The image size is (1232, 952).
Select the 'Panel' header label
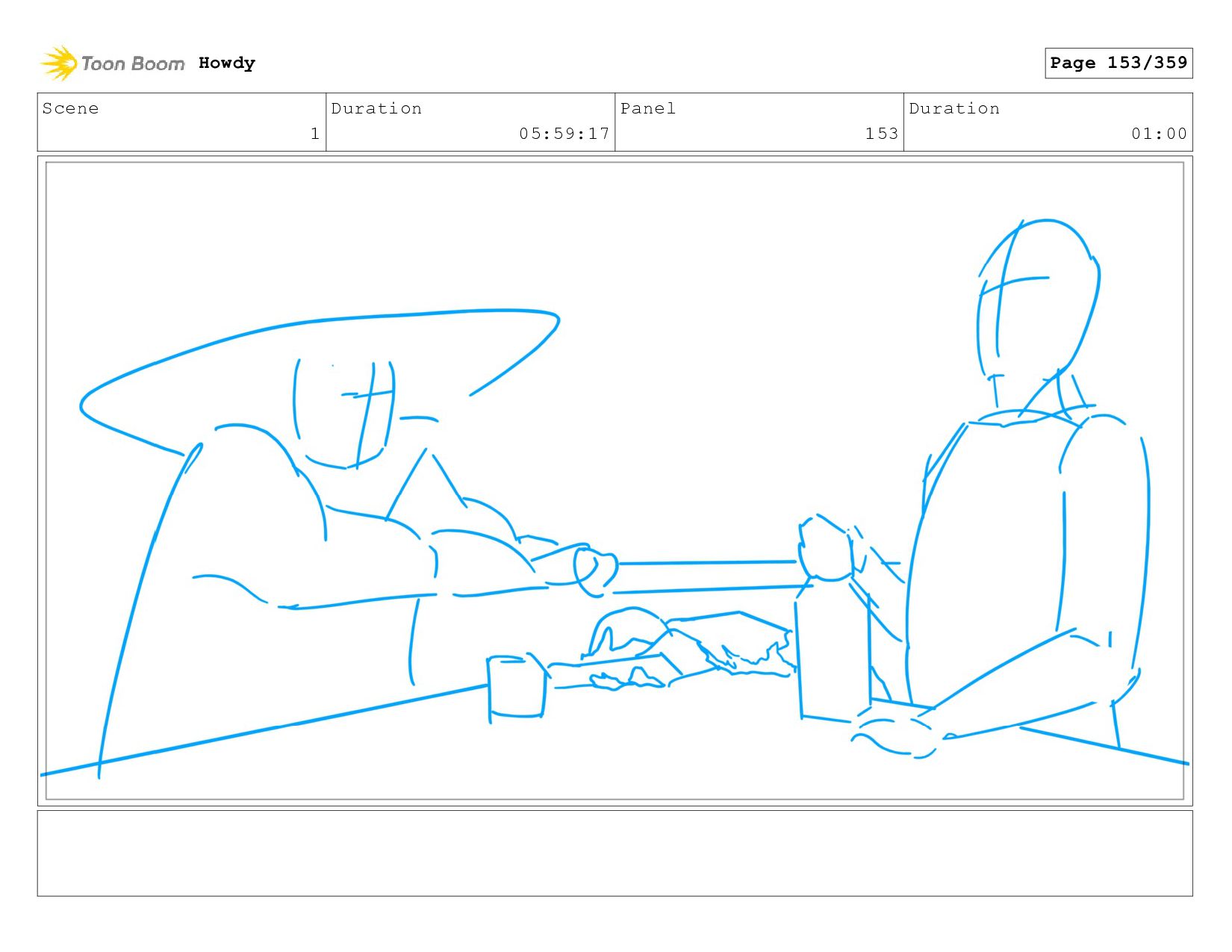648,108
